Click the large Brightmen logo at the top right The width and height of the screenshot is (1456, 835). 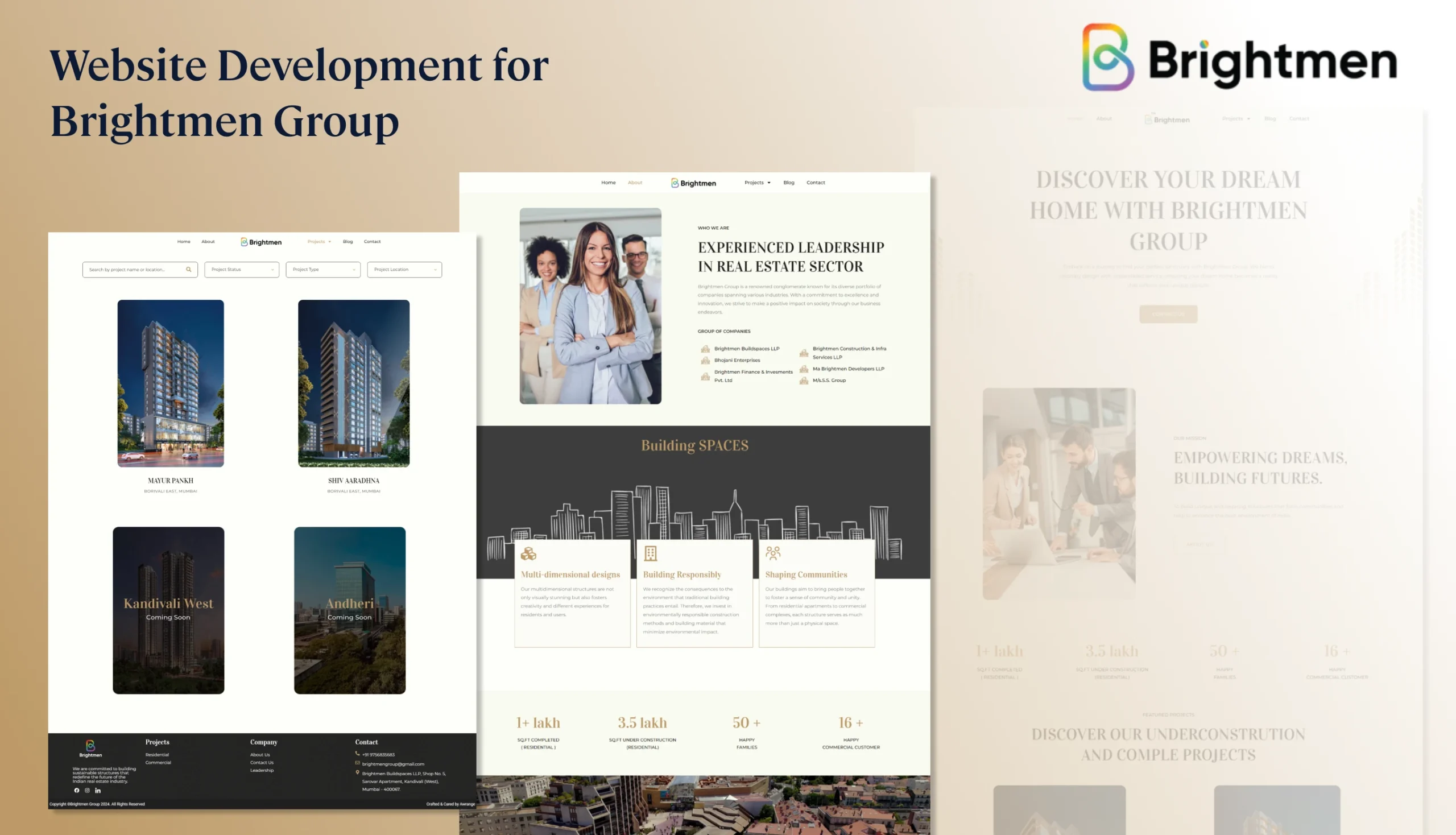click(1240, 57)
